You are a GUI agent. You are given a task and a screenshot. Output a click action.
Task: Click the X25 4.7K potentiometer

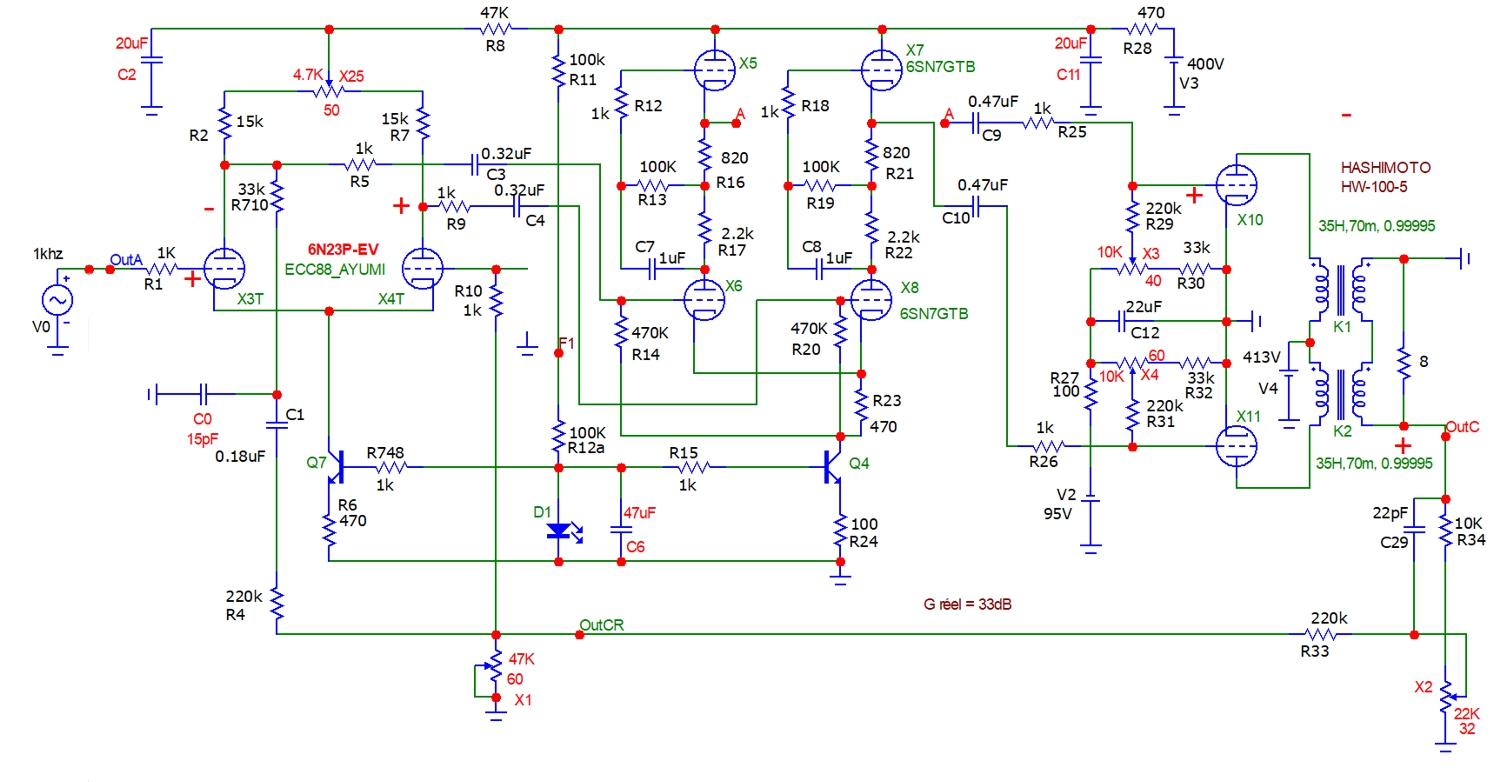(326, 90)
